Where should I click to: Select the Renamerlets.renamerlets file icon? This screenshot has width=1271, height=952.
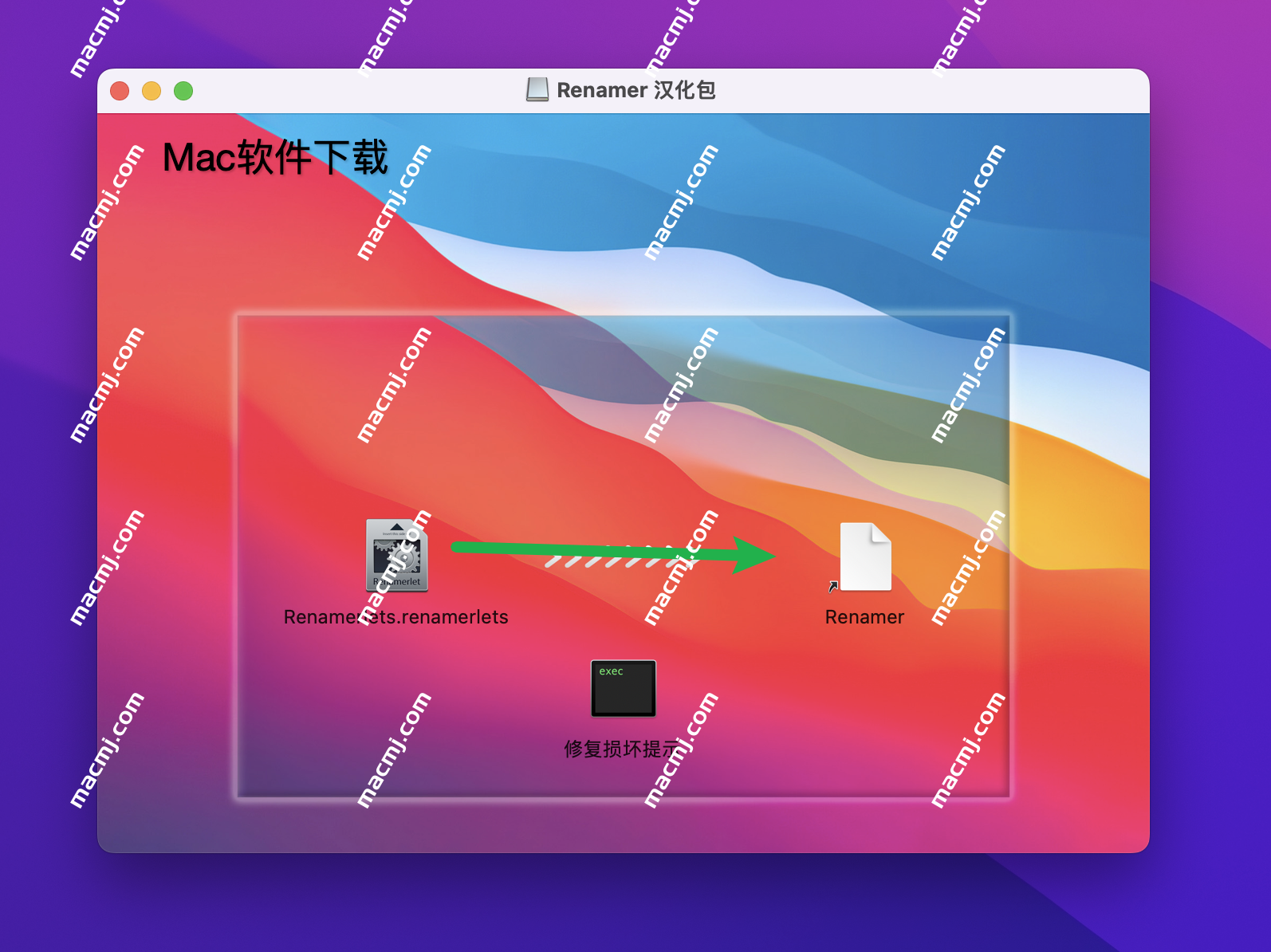pos(397,556)
